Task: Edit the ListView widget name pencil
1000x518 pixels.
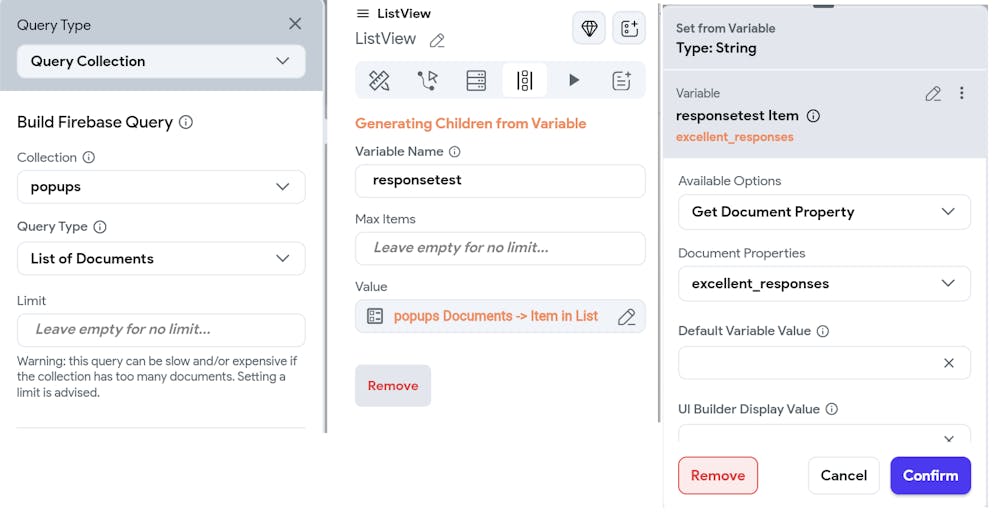Action: (437, 41)
